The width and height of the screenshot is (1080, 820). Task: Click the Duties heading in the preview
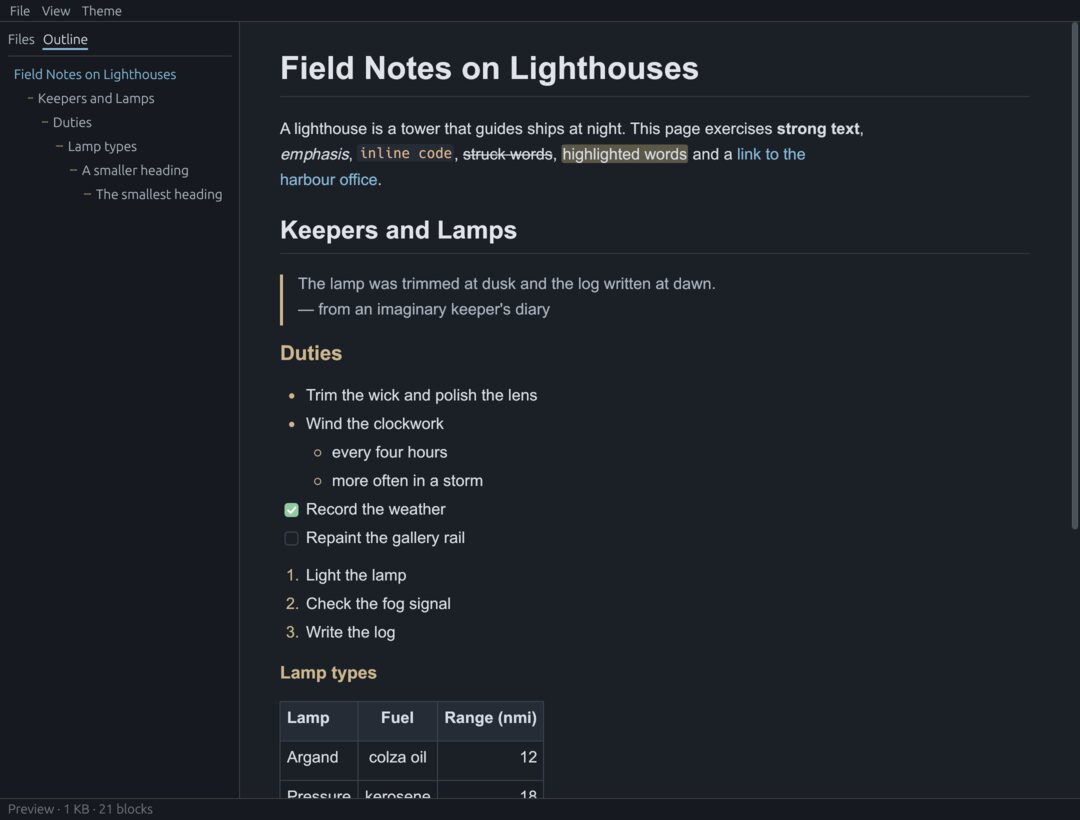click(311, 353)
